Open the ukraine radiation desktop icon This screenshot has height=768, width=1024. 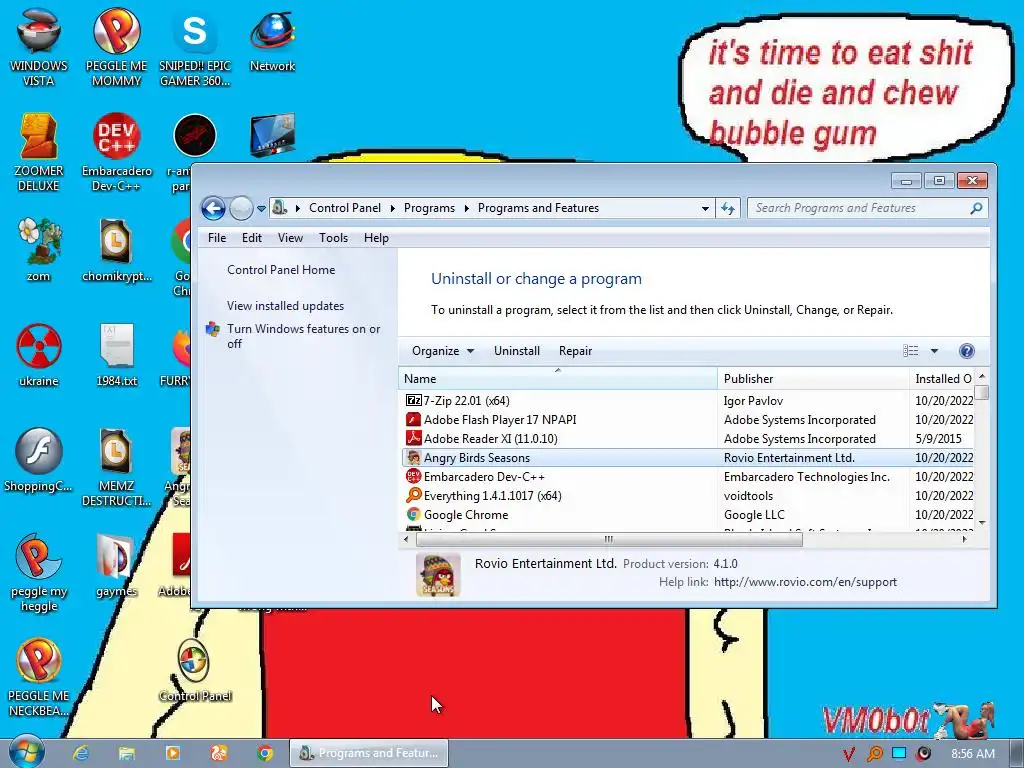click(39, 355)
